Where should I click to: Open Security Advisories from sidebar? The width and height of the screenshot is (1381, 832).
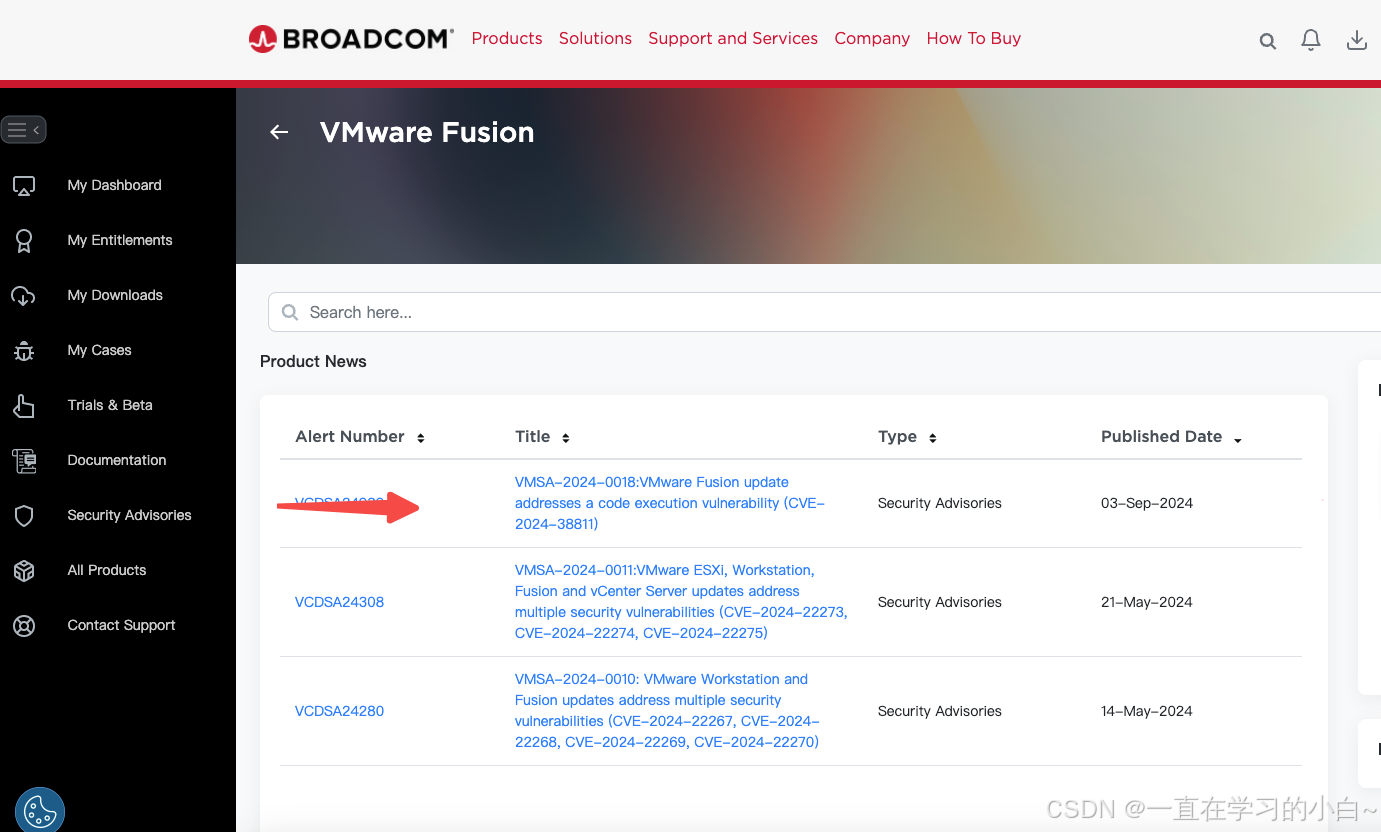coord(129,515)
